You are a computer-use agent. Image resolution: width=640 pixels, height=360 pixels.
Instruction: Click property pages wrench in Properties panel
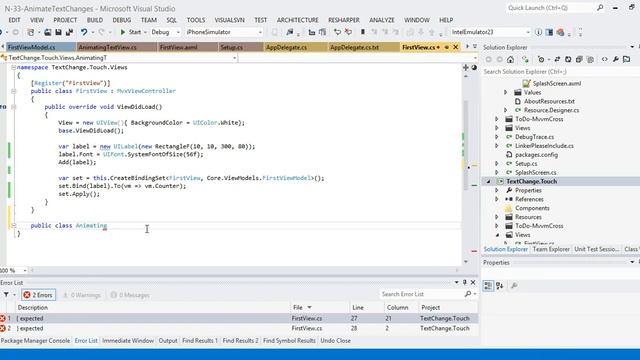click(x=514, y=286)
